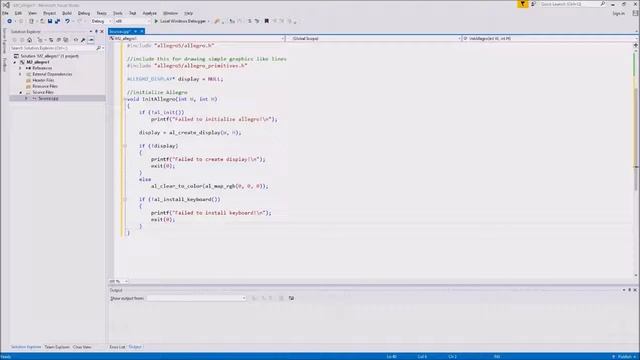
Task: Collapse the InitAllegro function outlining
Action: pos(125,99)
